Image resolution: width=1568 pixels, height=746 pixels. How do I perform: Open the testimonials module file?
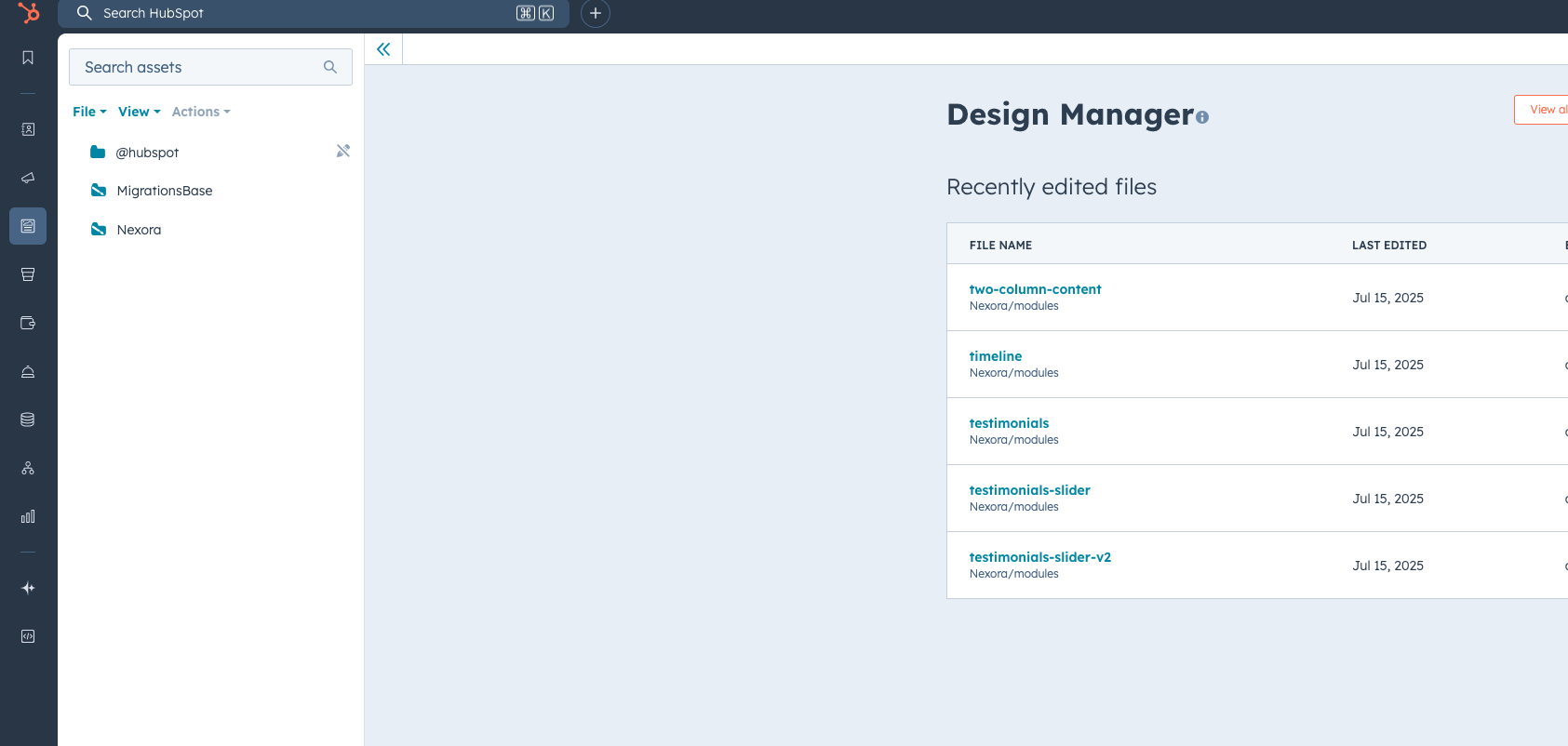click(1009, 423)
